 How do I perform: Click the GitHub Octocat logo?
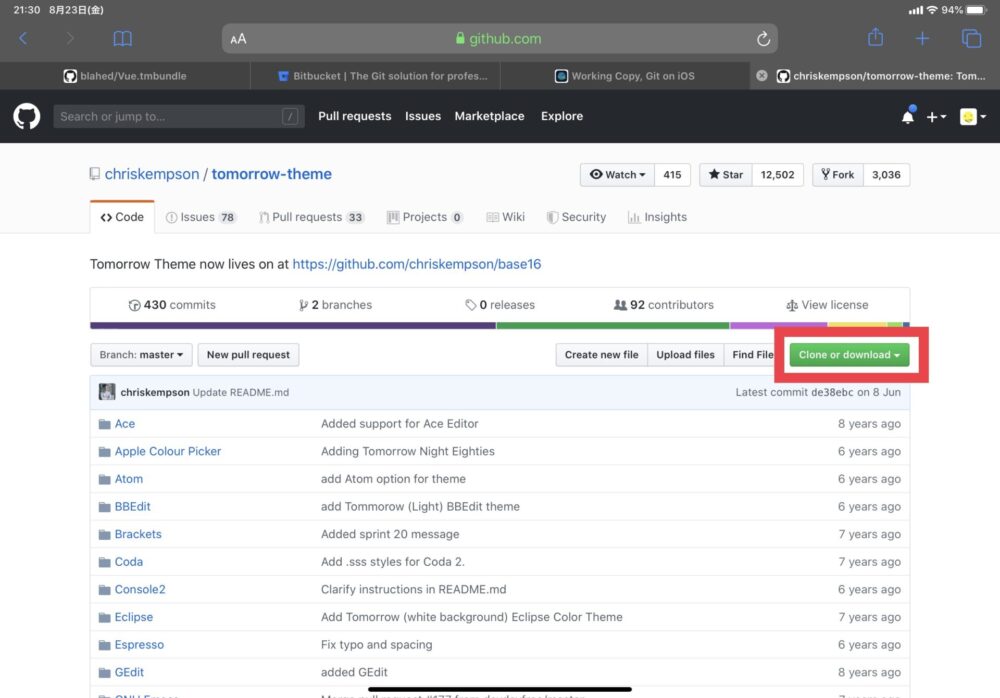coord(27,116)
